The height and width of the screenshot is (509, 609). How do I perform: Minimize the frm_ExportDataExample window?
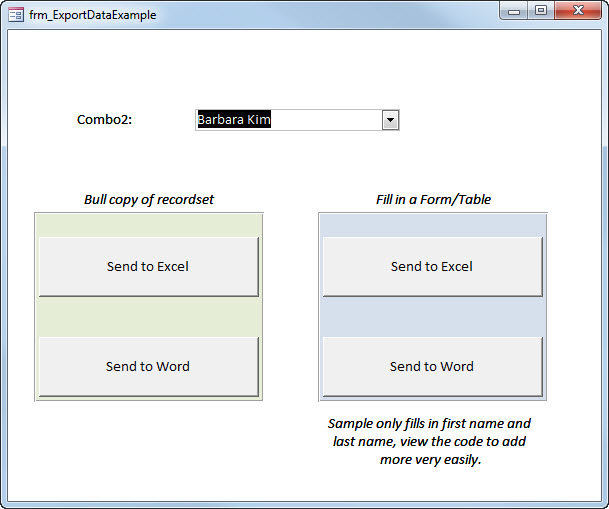(x=513, y=10)
